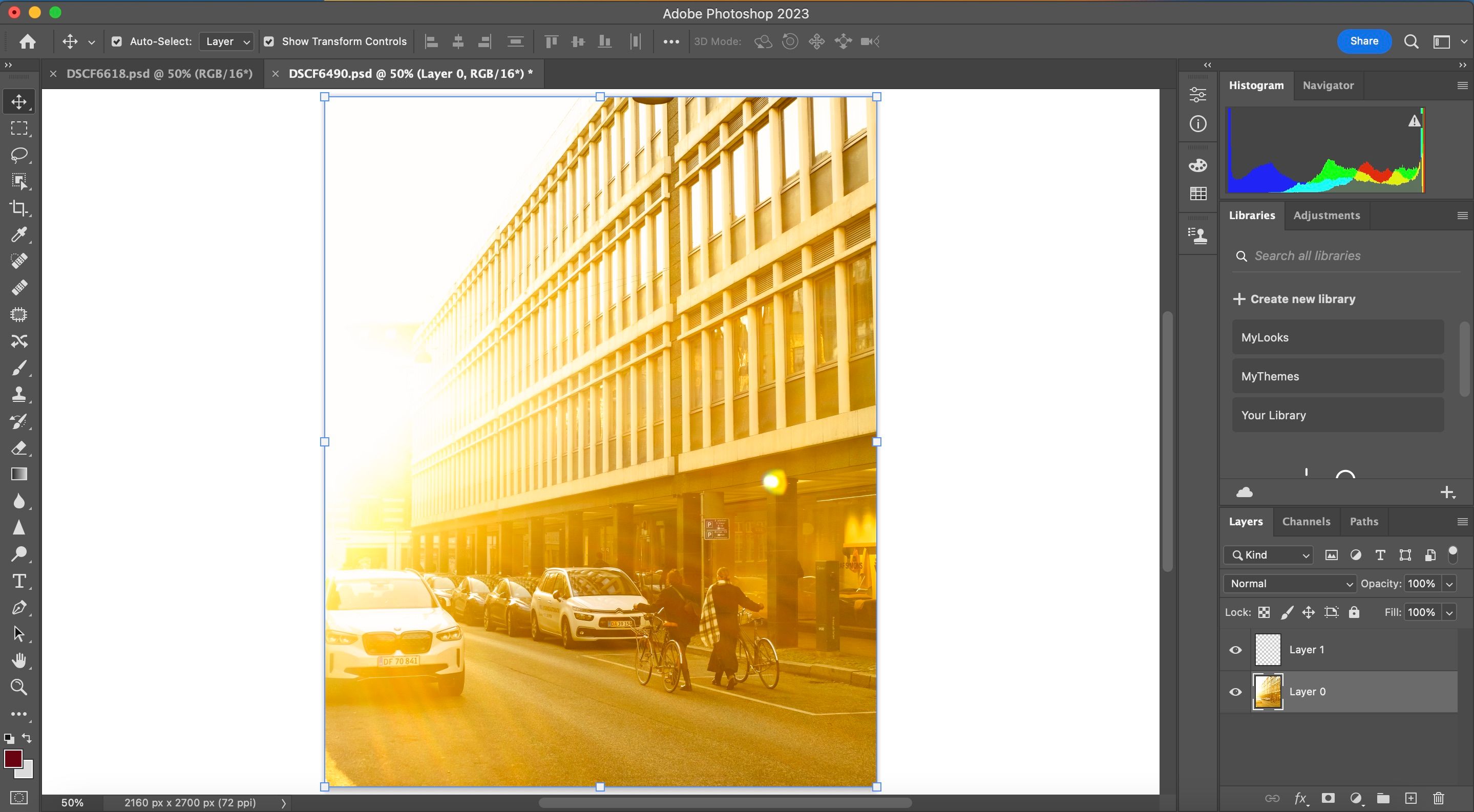Disable Show Transform Controls checkbox
This screenshot has width=1474, height=812.
click(x=269, y=41)
